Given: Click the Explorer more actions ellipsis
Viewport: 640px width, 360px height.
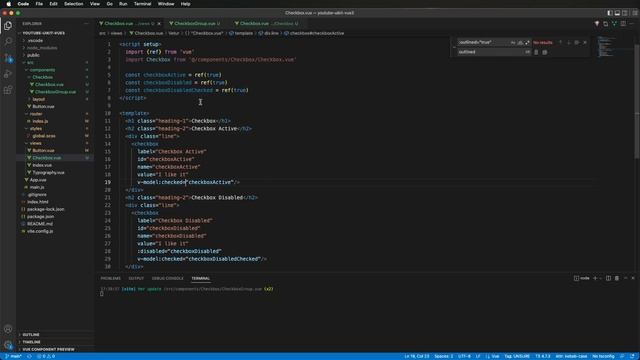Looking at the screenshot, I should pyautogui.click(x=86, y=24).
